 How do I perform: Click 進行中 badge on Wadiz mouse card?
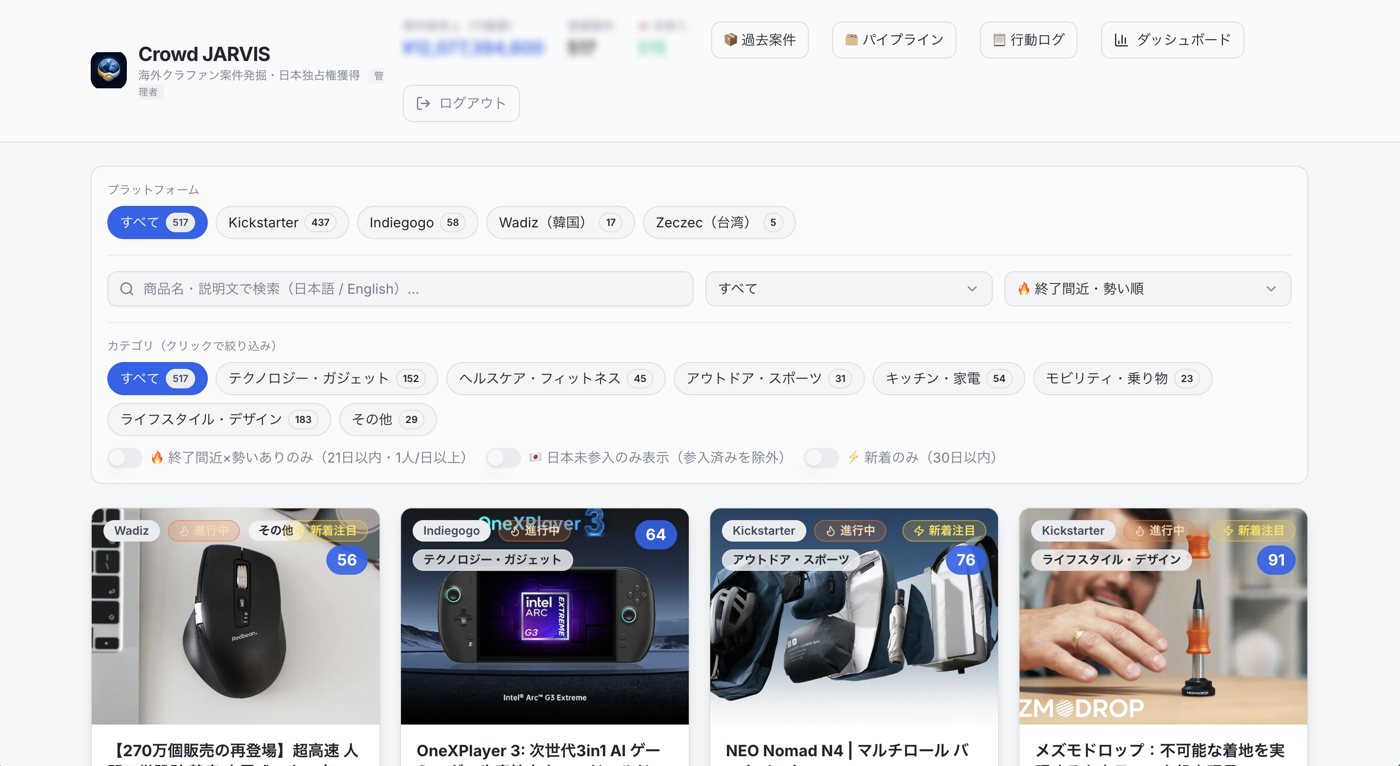(x=204, y=530)
